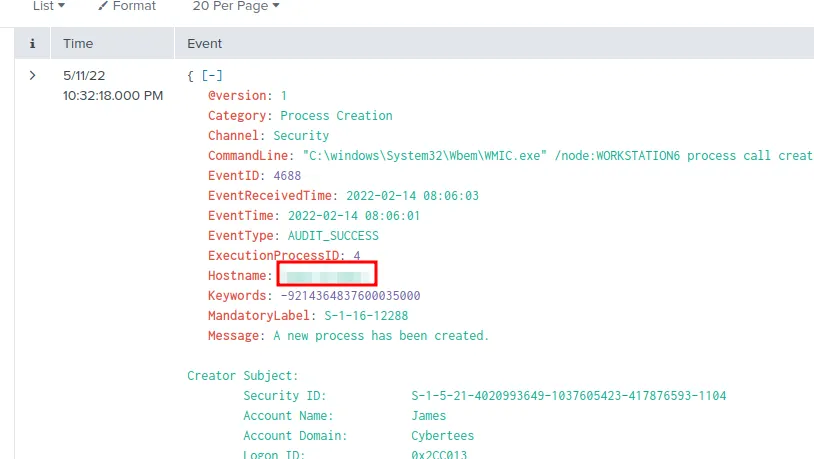The width and height of the screenshot is (814, 459).
Task: Click EventReceivedTime value 2022-02-14 08:06:03
Action: coord(413,196)
